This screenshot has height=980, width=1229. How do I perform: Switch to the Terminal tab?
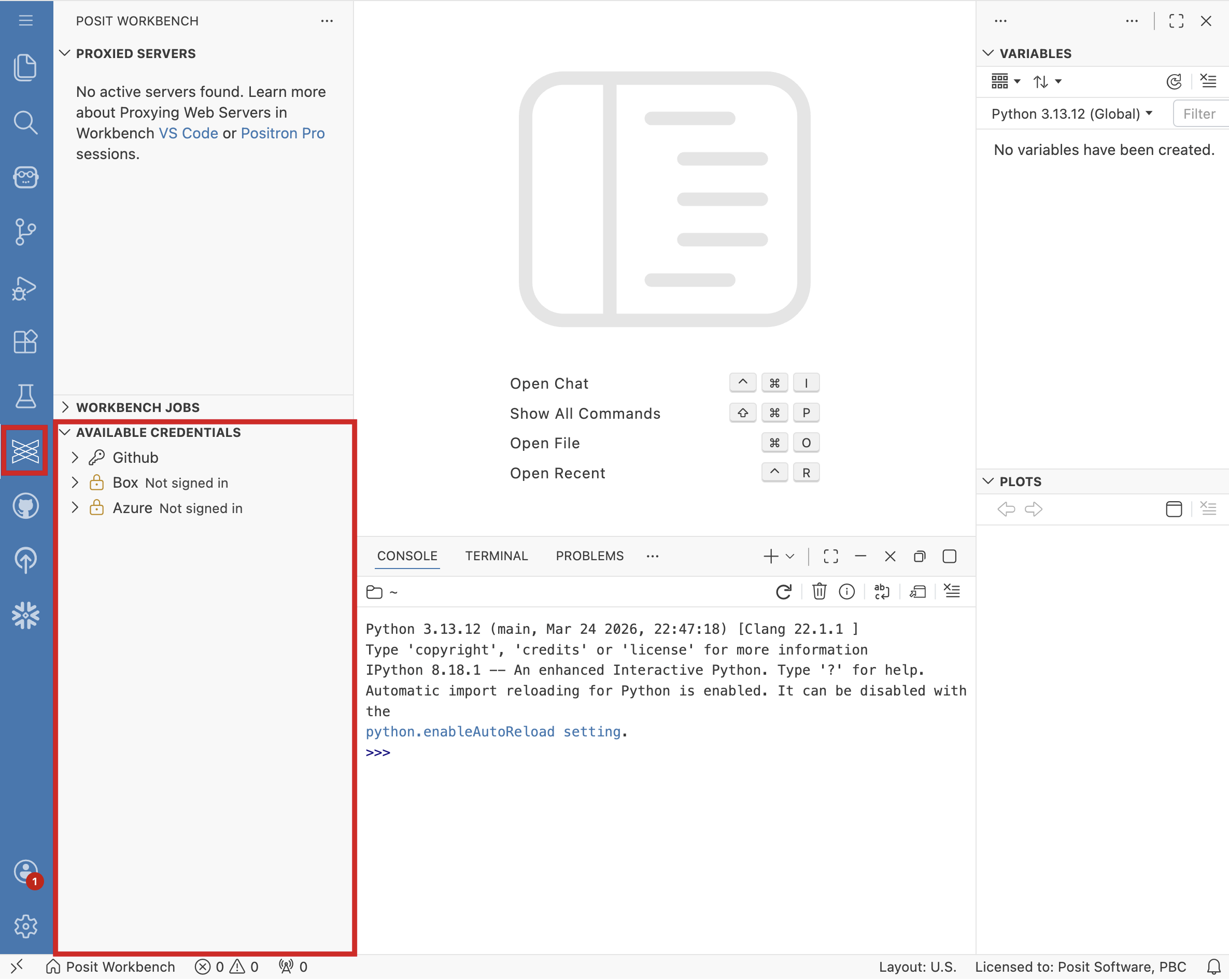click(496, 556)
